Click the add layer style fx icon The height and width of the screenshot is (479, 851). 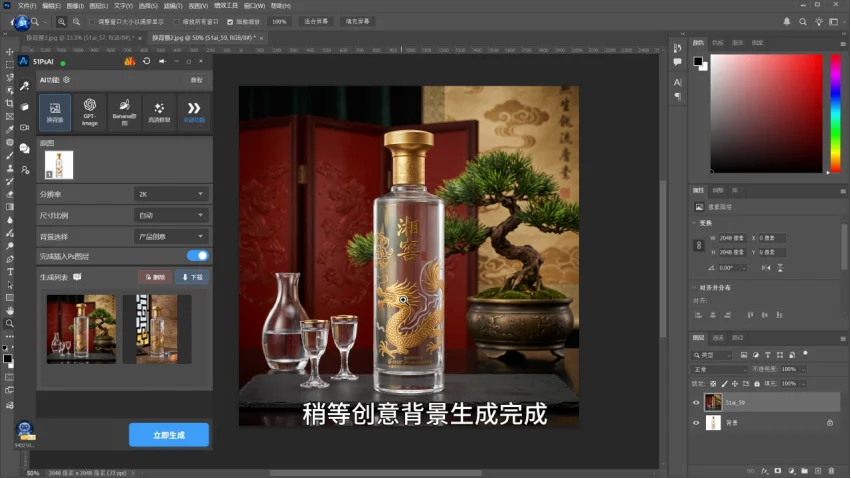pyautogui.click(x=765, y=471)
